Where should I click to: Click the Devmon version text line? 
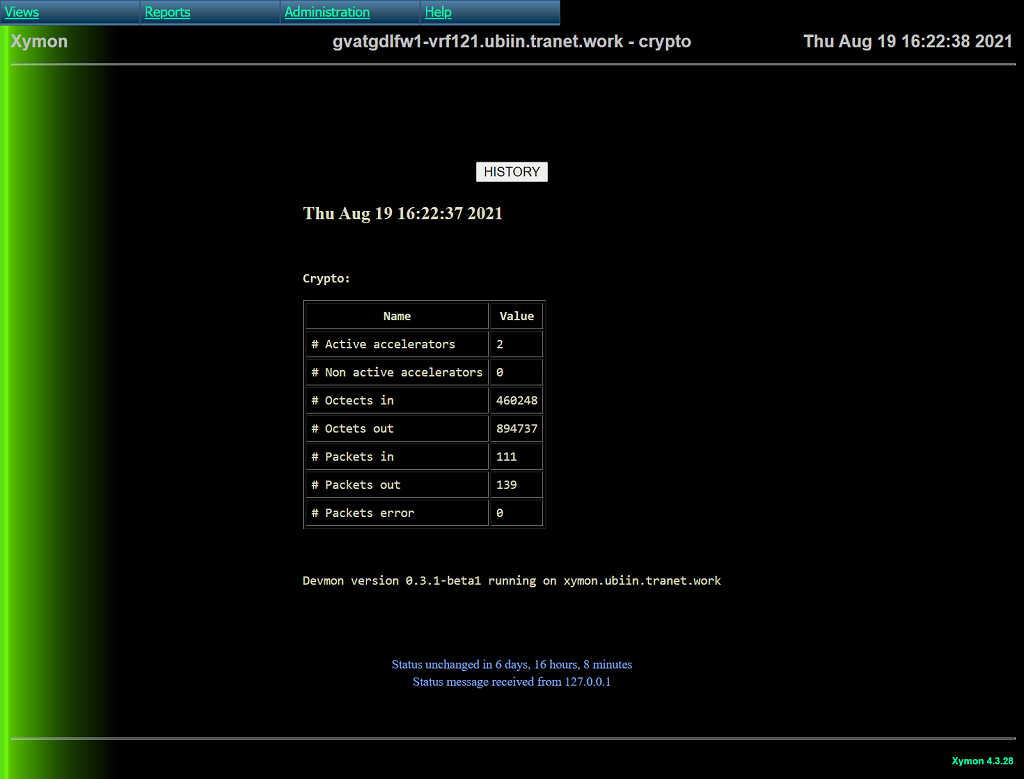[511, 580]
